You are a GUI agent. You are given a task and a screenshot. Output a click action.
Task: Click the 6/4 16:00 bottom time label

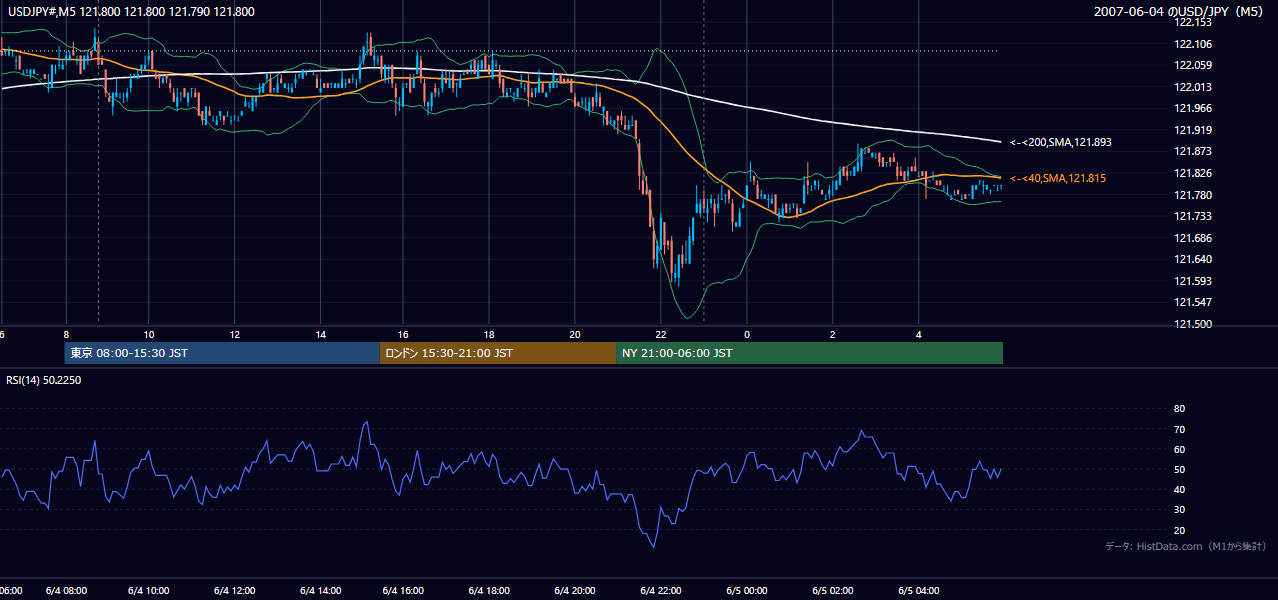(x=404, y=590)
